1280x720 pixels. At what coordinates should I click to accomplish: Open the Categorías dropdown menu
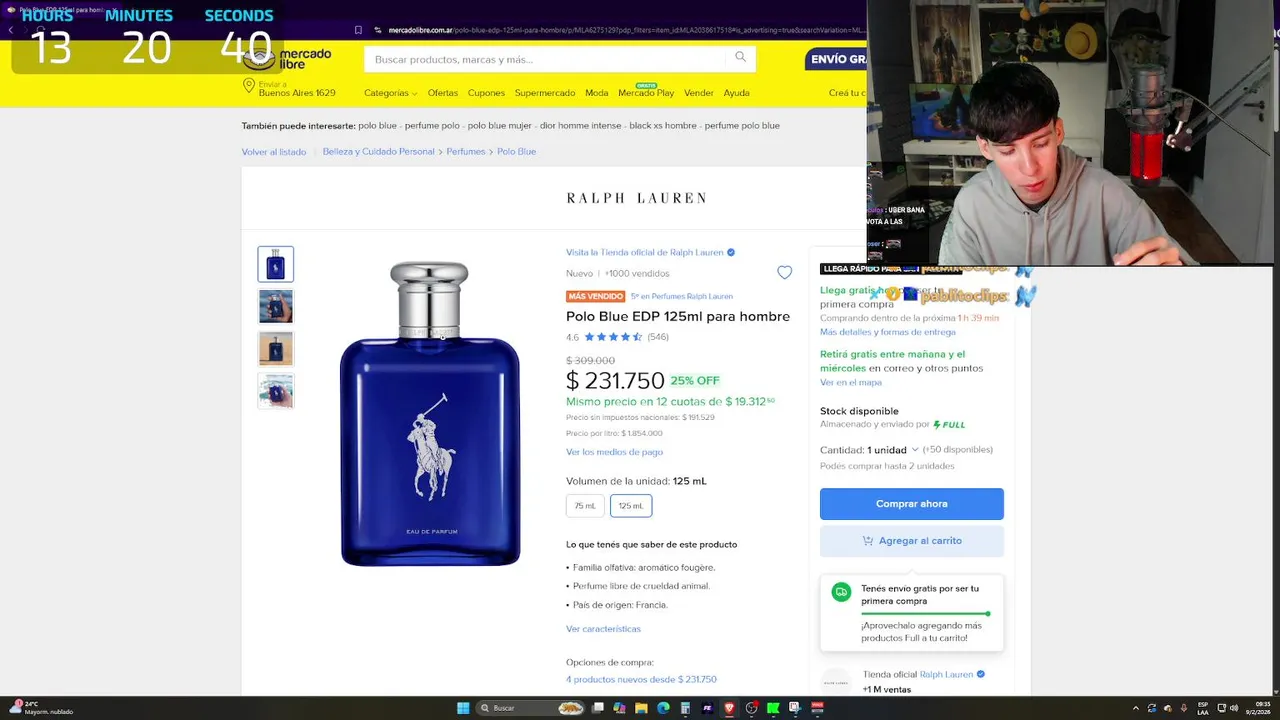coord(390,93)
